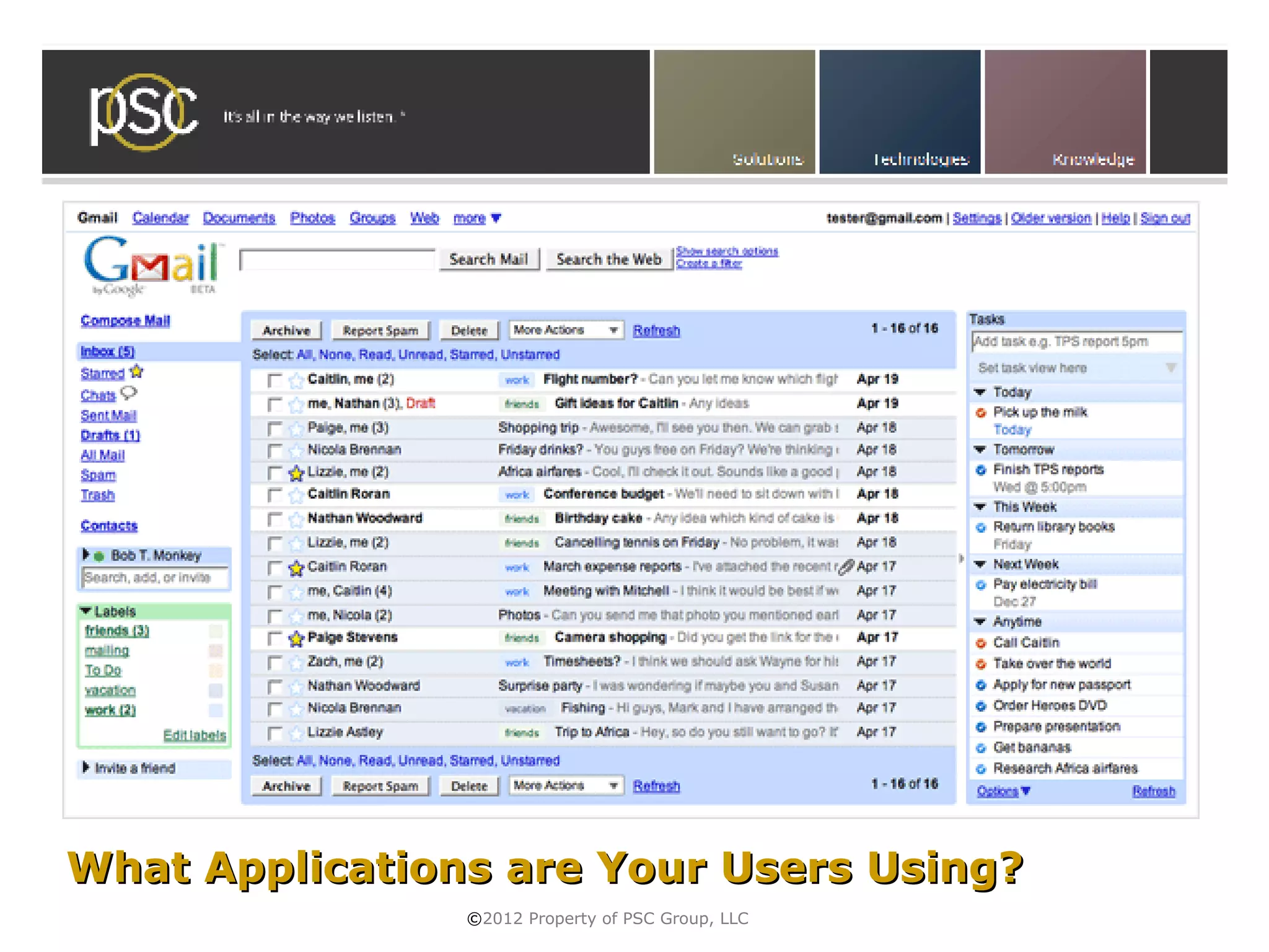The image size is (1269, 952).
Task: Click the mail search input field
Action: click(337, 260)
